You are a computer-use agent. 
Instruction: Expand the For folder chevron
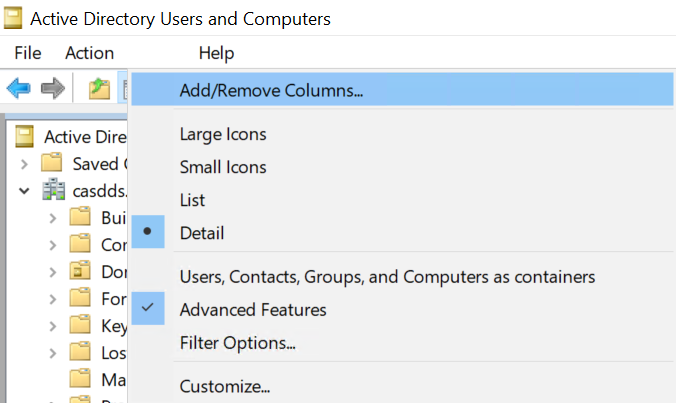[53, 299]
